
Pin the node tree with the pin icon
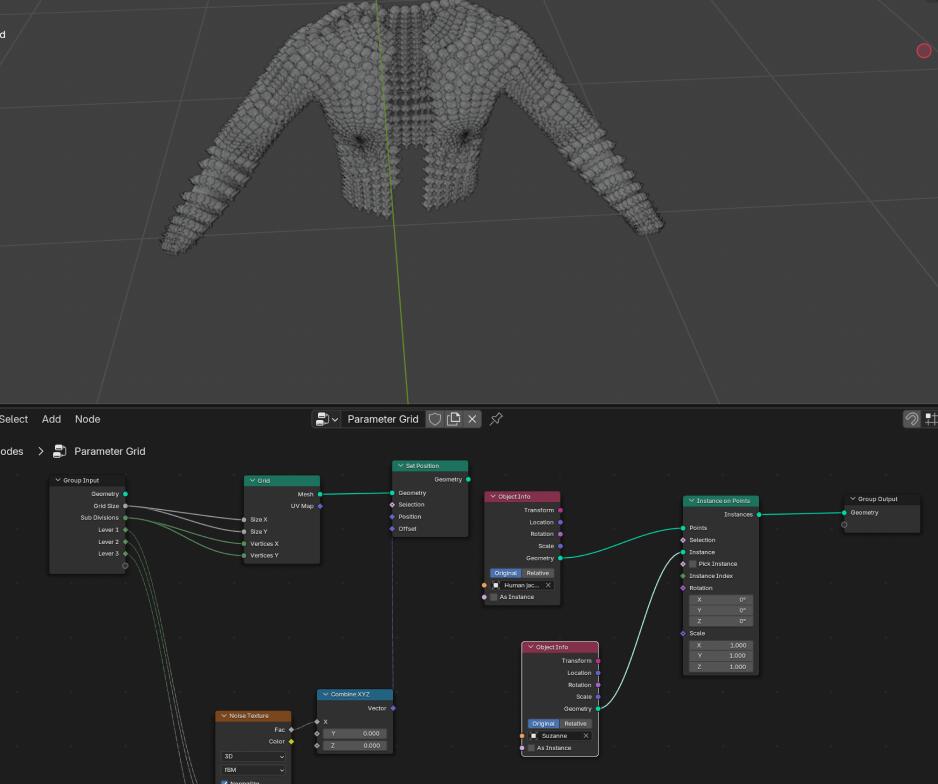click(496, 419)
